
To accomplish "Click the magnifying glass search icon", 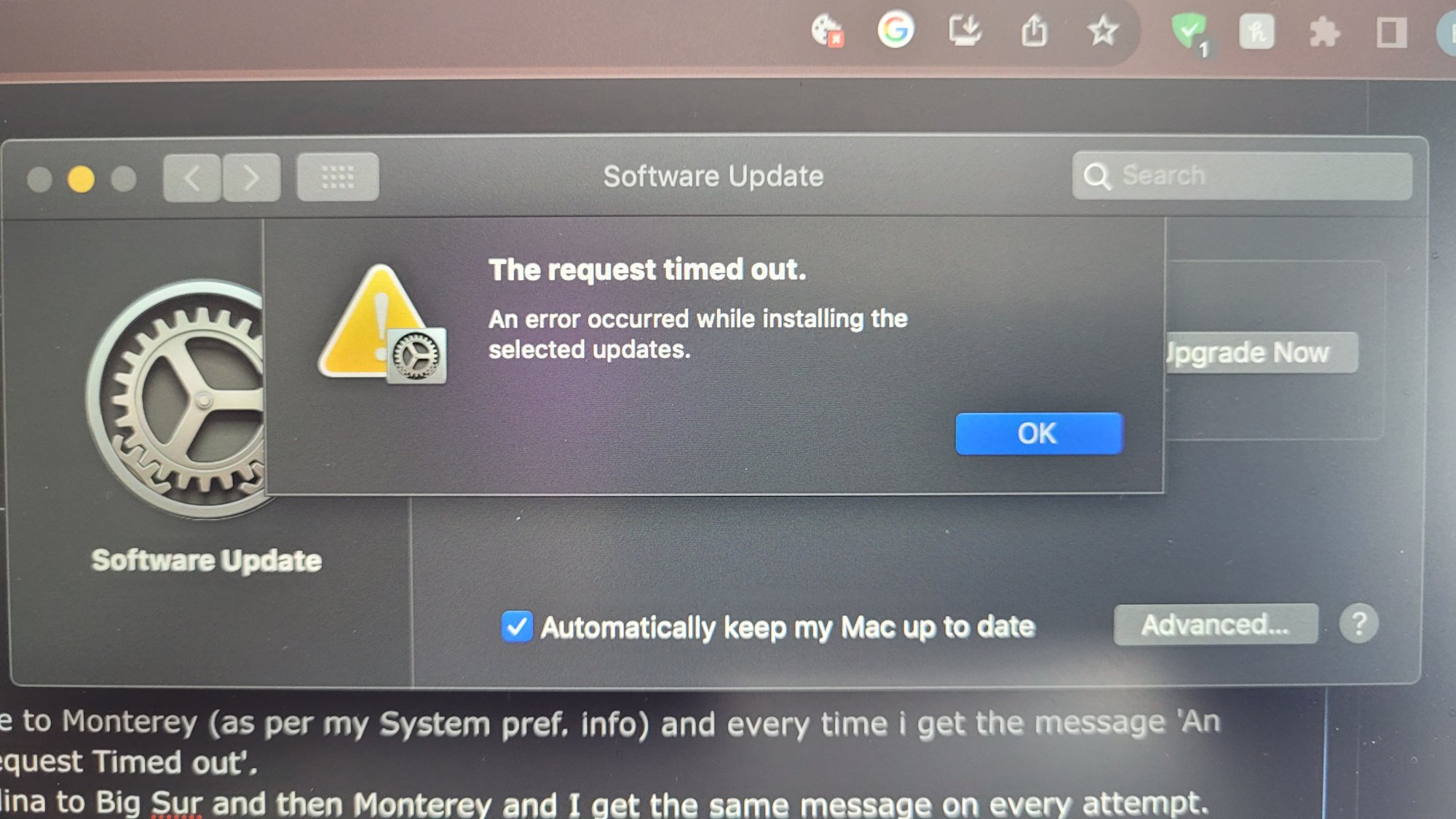I will [1097, 176].
